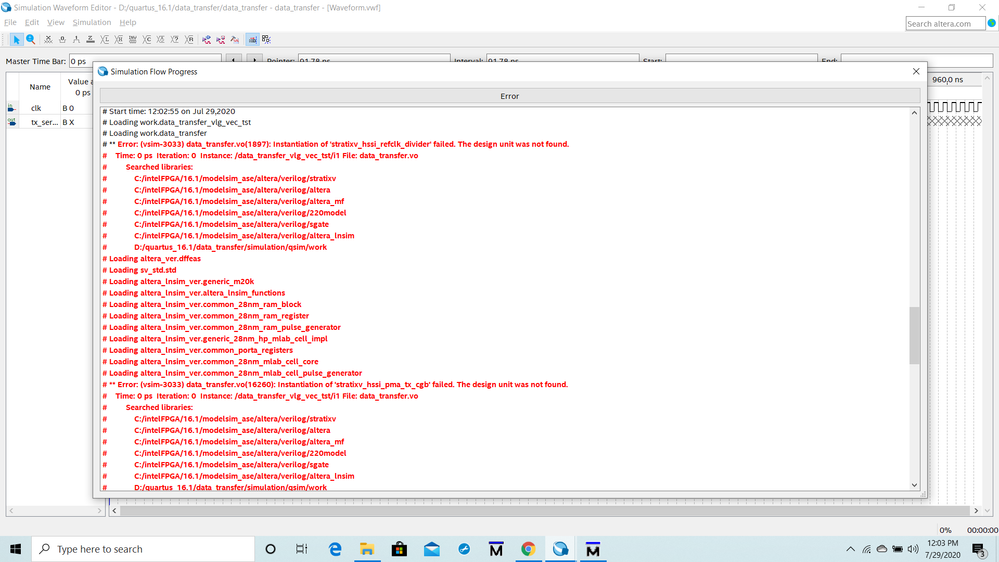Click 'common_porta_registers' loading line
The image size is (999, 562).
coord(198,350)
